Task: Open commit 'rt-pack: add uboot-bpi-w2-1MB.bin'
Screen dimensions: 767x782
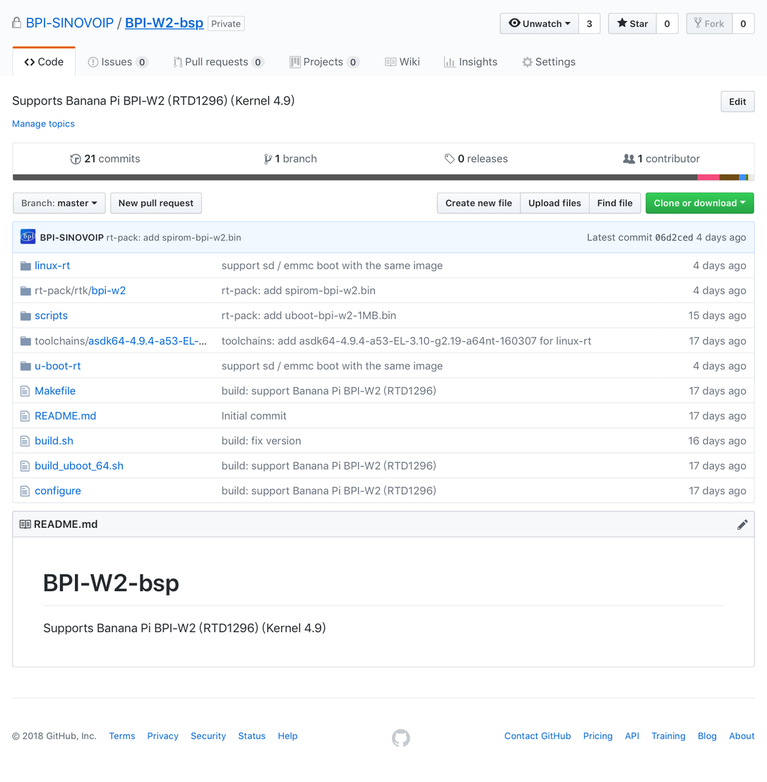Action: (309, 316)
